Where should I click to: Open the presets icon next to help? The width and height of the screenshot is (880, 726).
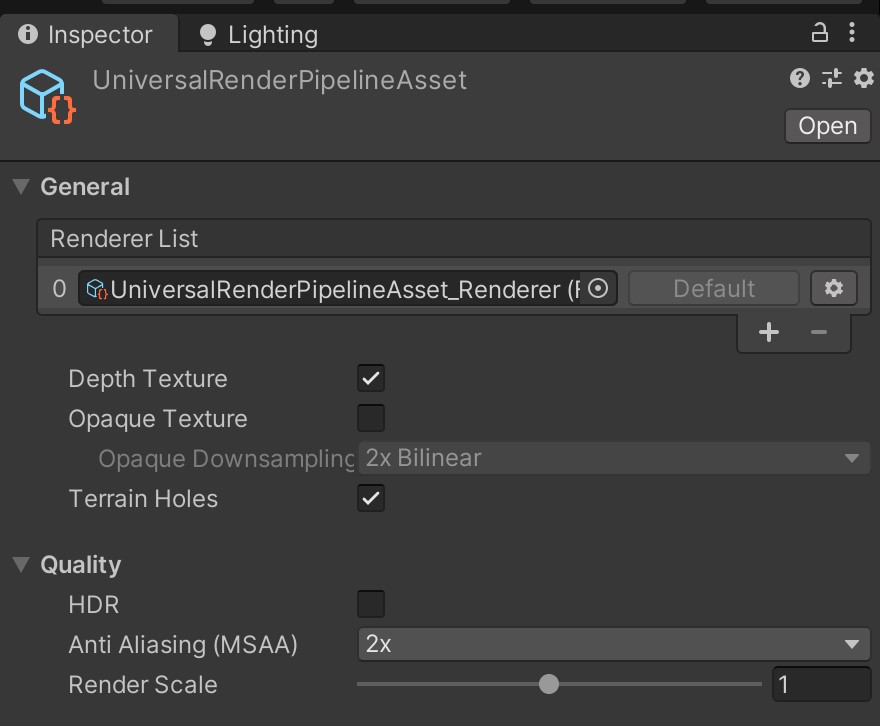829,79
